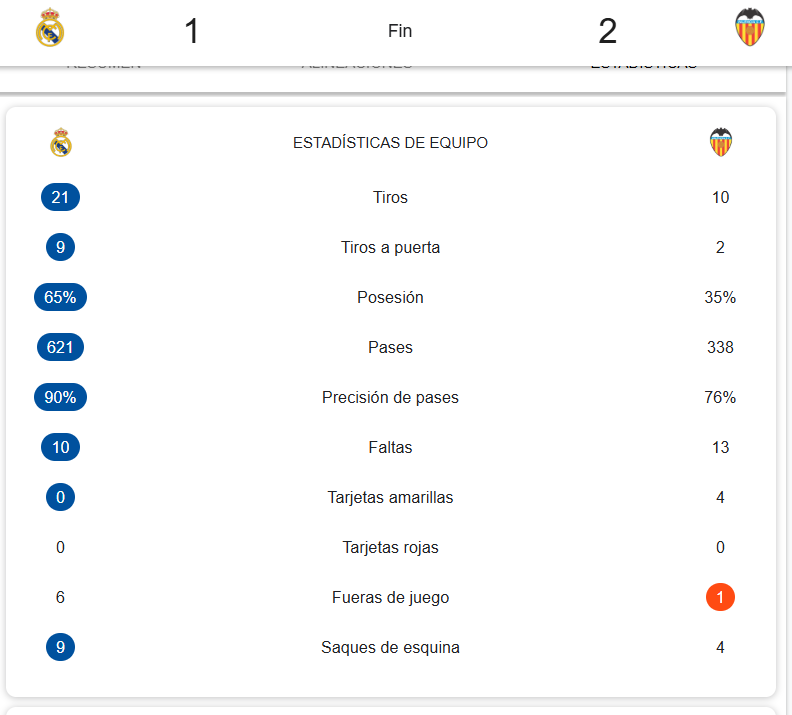Screen dimensions: 792x715
Task: Click the orange Fueras de juego badge
Action: click(x=720, y=597)
